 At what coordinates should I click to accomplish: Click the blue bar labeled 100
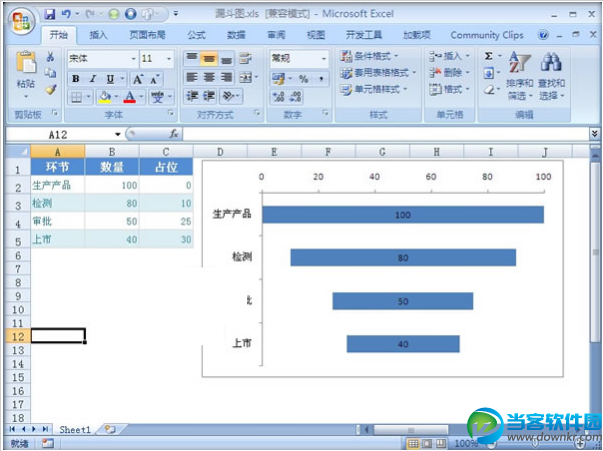pyautogui.click(x=403, y=215)
